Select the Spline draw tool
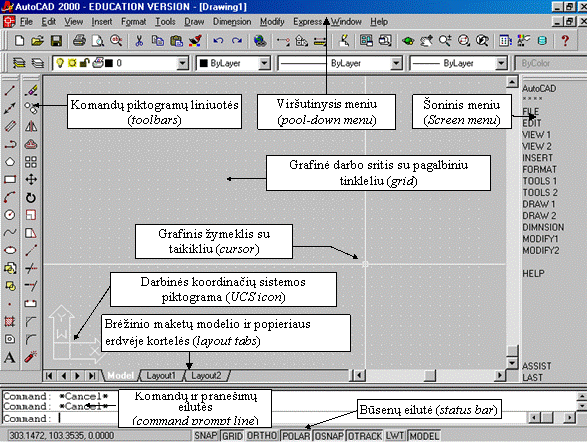Screen dimensions: 587x442 pyautogui.click(x=10, y=232)
